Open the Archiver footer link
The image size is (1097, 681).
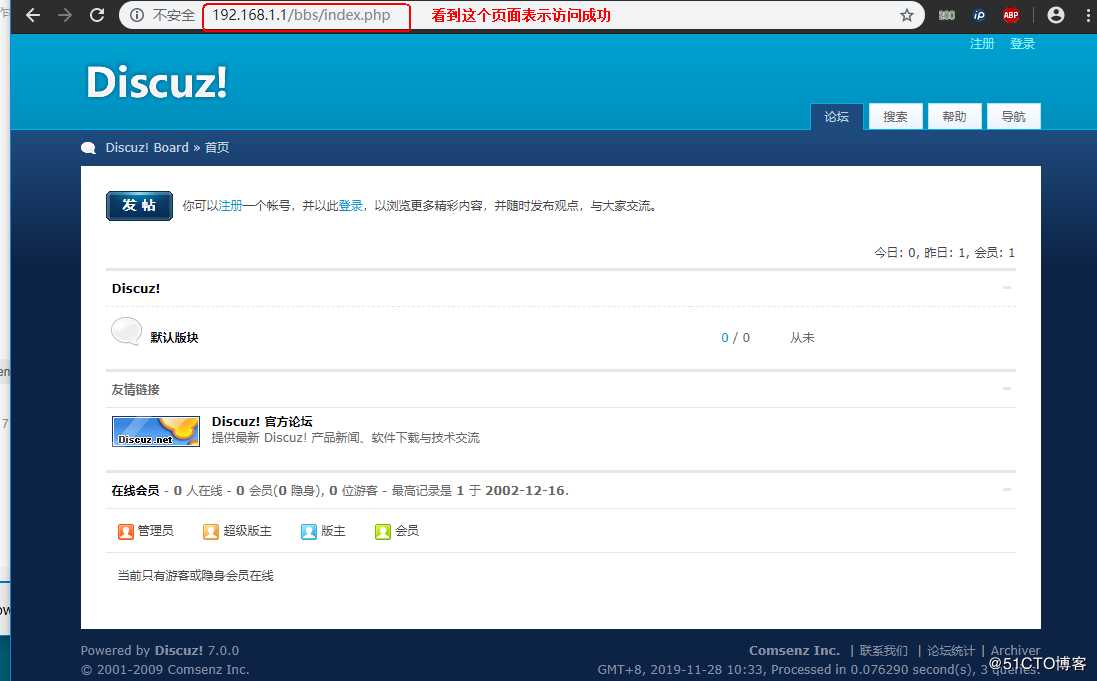tap(1015, 650)
